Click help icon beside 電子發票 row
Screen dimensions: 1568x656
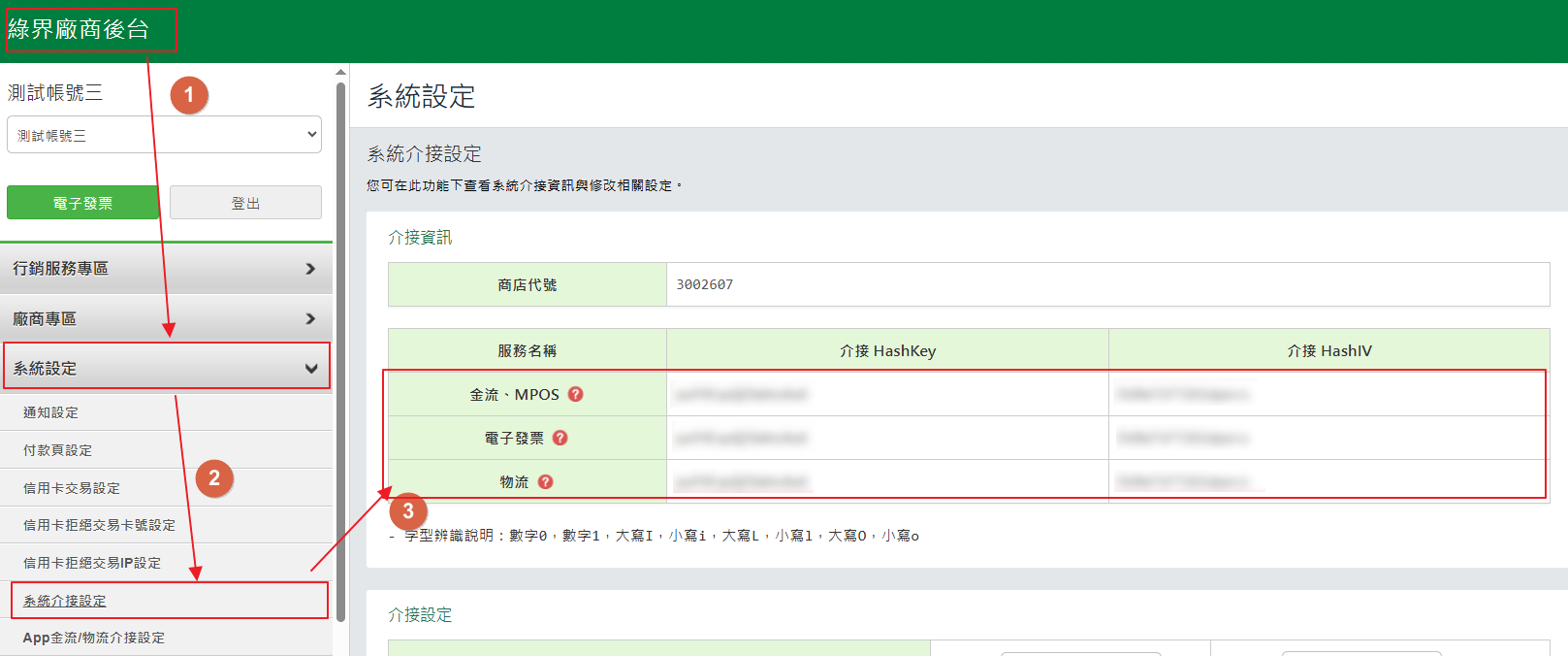[560, 438]
